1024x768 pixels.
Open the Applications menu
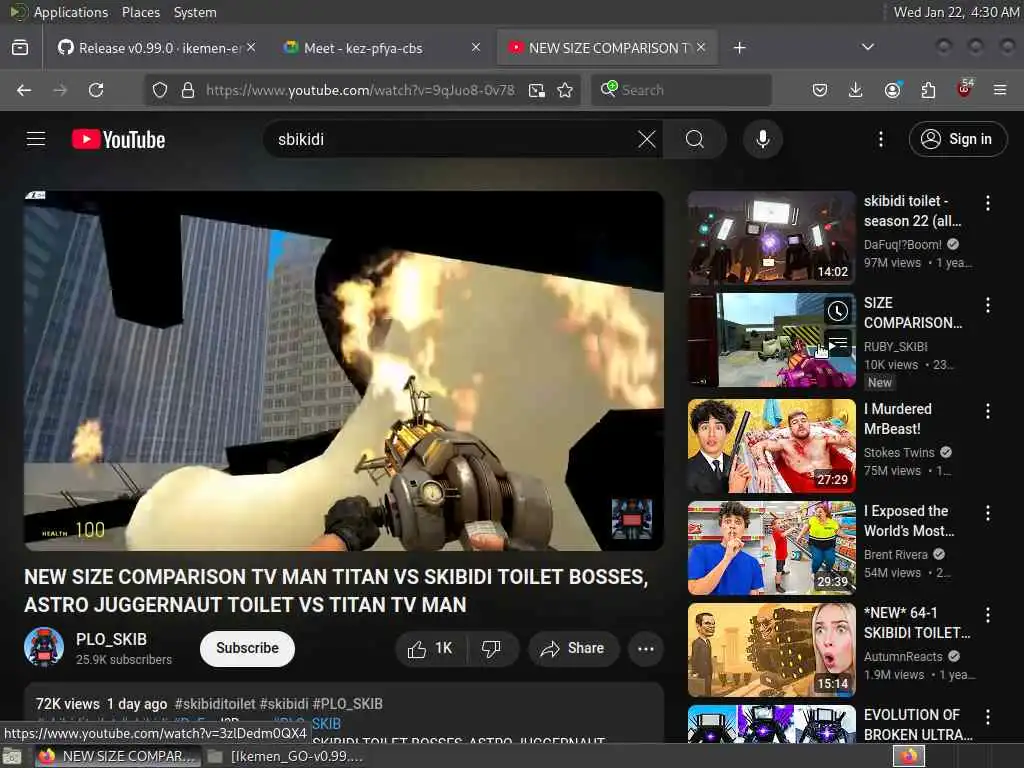pos(71,12)
